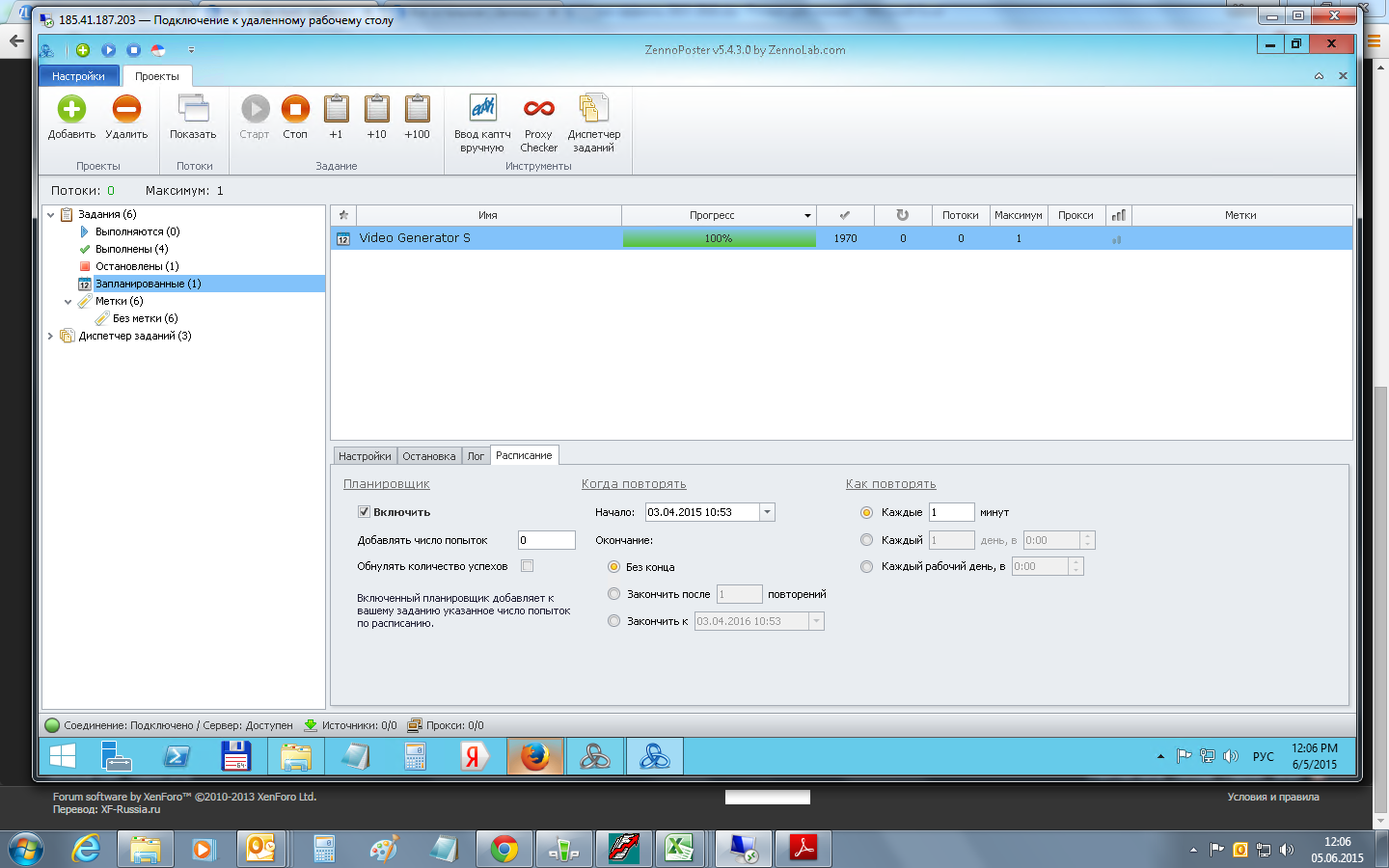Click the ZennoPoster logo icon in title bar

(x=47, y=50)
